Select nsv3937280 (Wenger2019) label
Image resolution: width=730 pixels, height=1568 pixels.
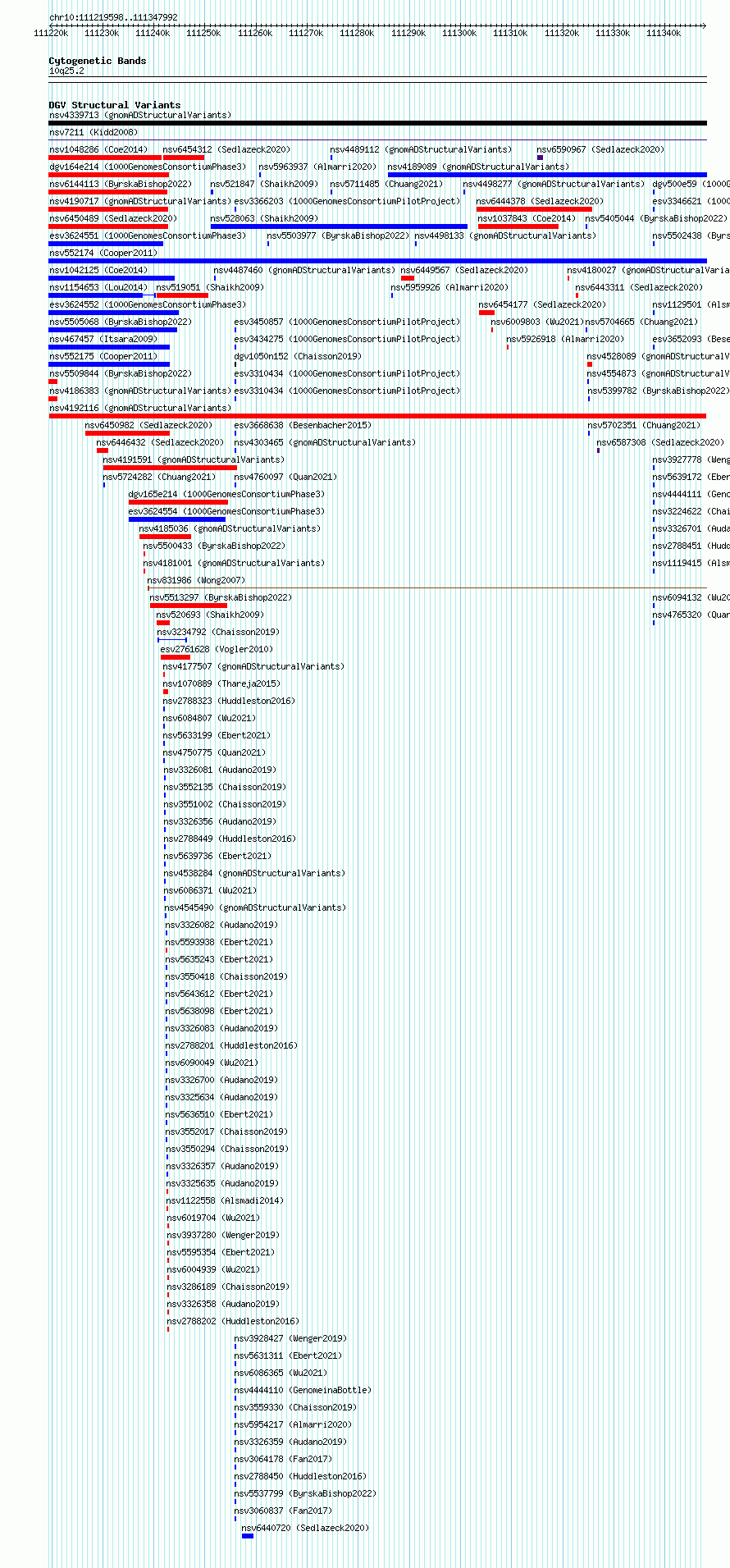(223, 1235)
